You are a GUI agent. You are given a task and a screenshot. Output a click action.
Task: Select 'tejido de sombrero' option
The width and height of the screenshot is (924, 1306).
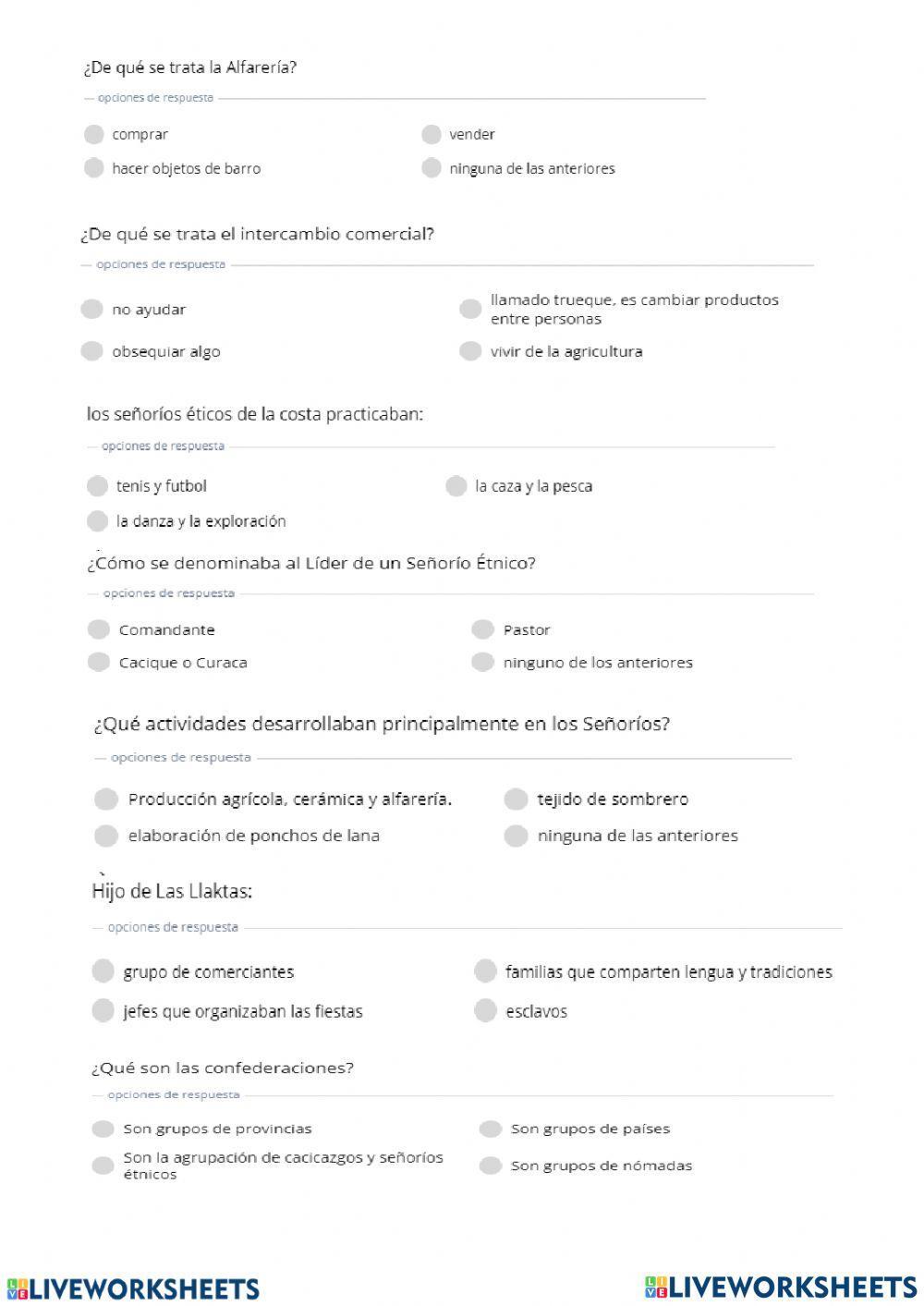(516, 799)
